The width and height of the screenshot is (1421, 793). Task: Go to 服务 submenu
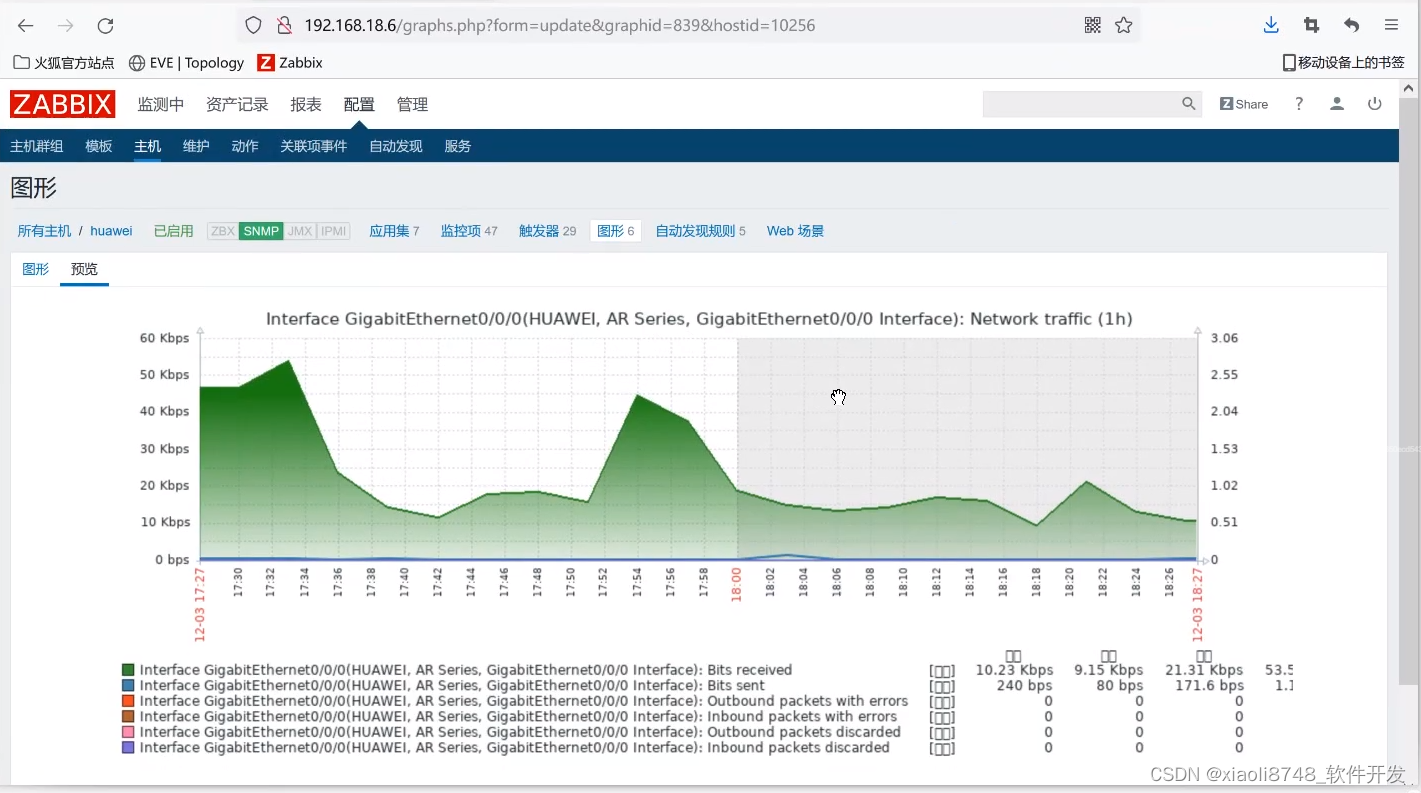[458, 146]
